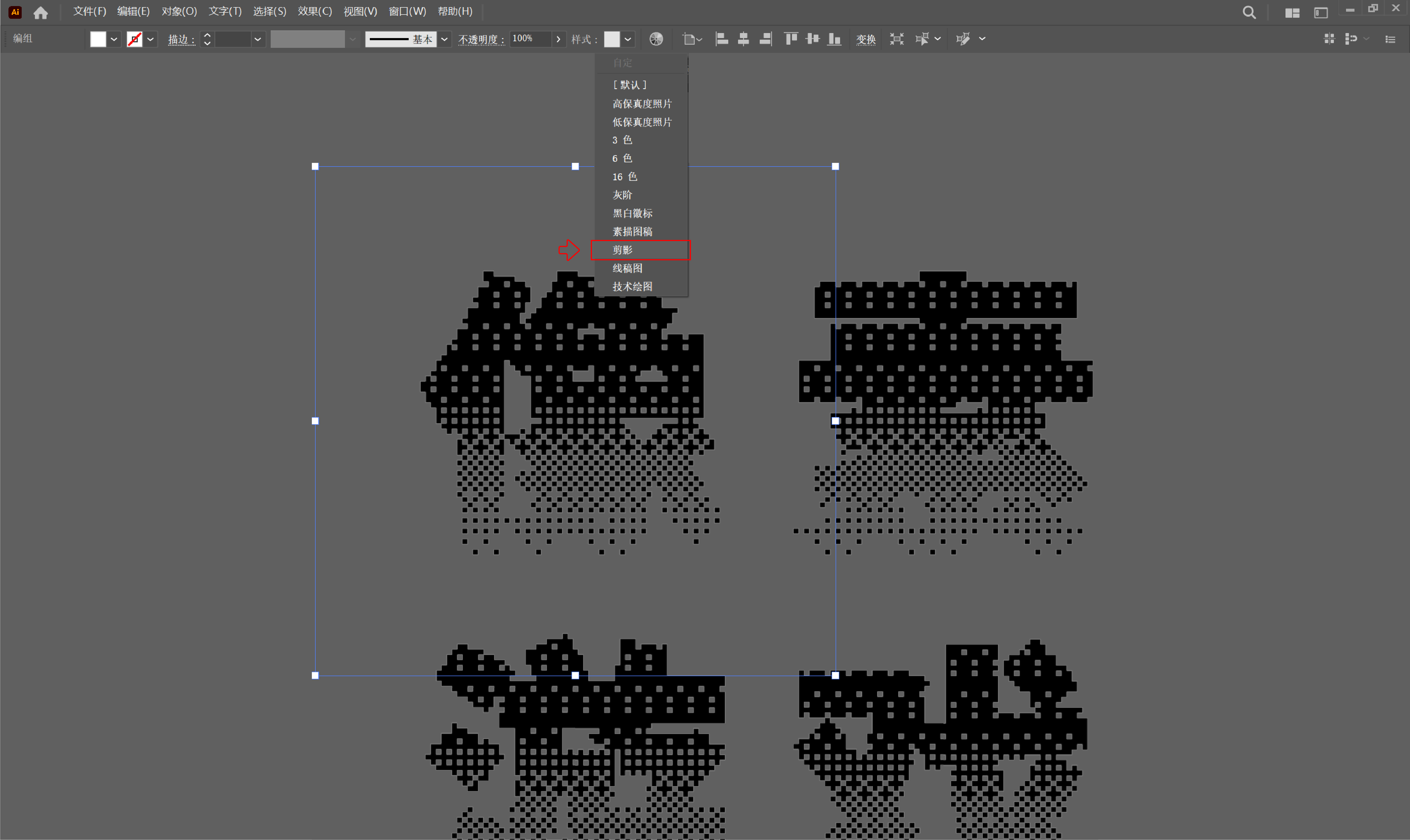Expand the fill color dropdown arrow
Viewport: 1410px width, 840px height.
(x=114, y=39)
